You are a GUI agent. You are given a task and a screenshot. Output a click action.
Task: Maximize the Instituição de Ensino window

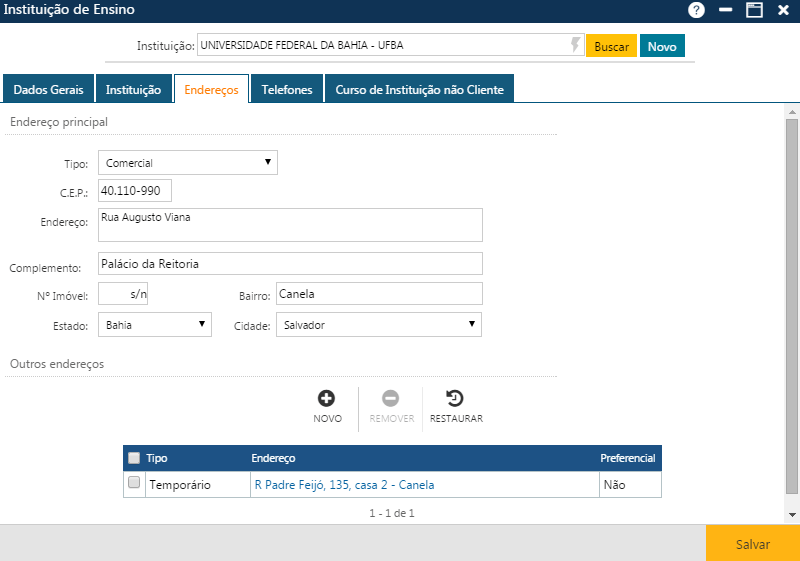click(x=754, y=10)
